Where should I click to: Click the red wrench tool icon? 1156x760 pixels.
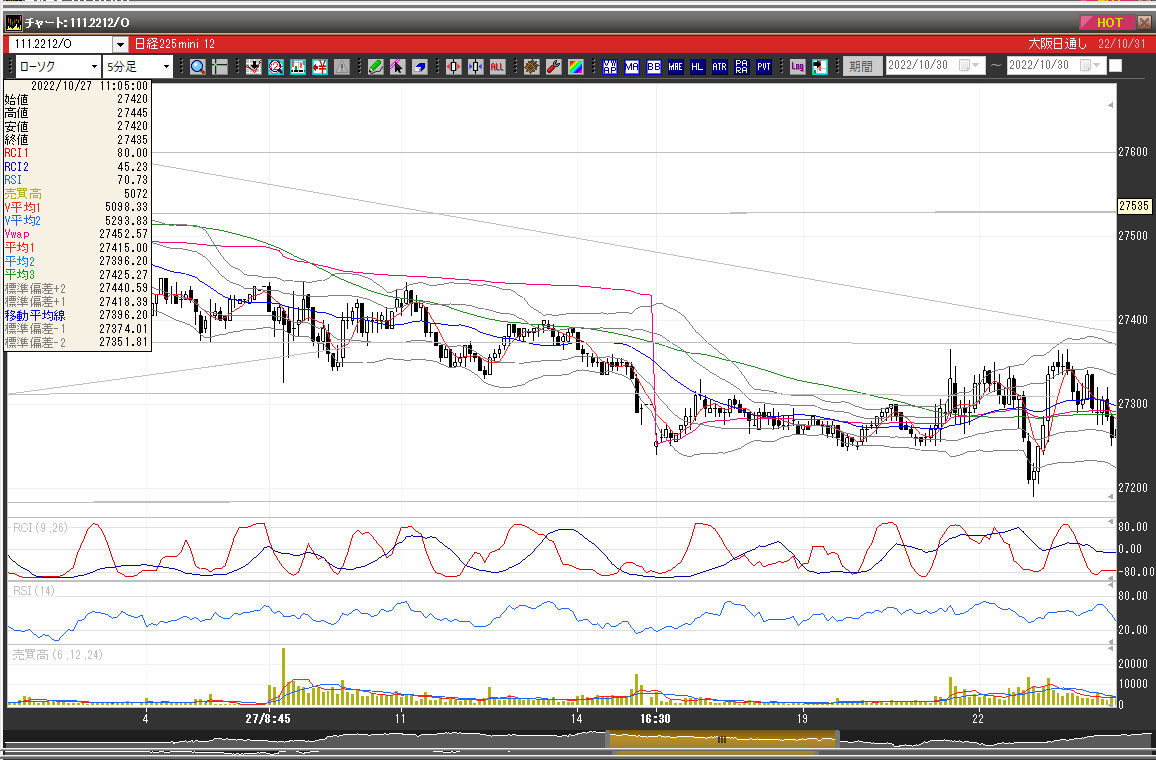[x=554, y=66]
